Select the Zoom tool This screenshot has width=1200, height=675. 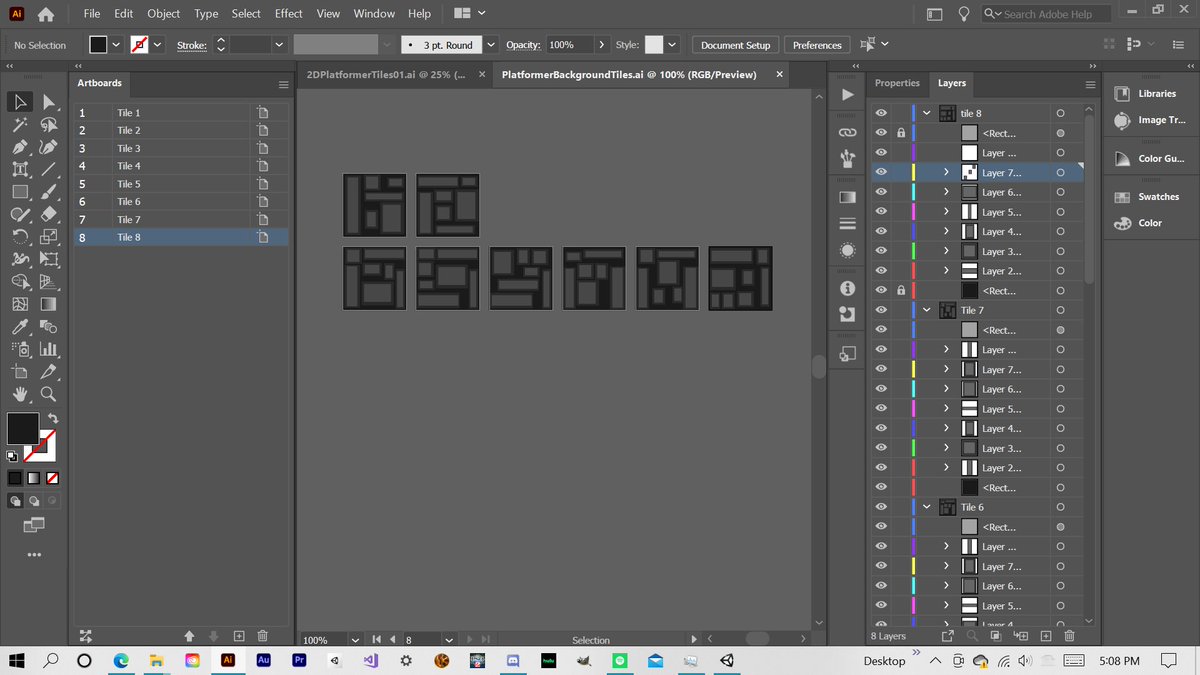coord(48,394)
